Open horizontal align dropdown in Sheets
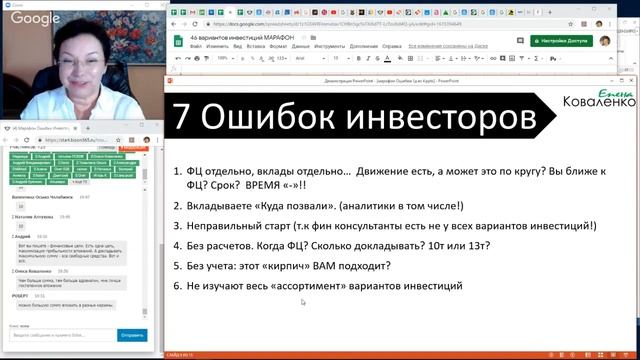This screenshot has width=640, height=360. click(439, 59)
